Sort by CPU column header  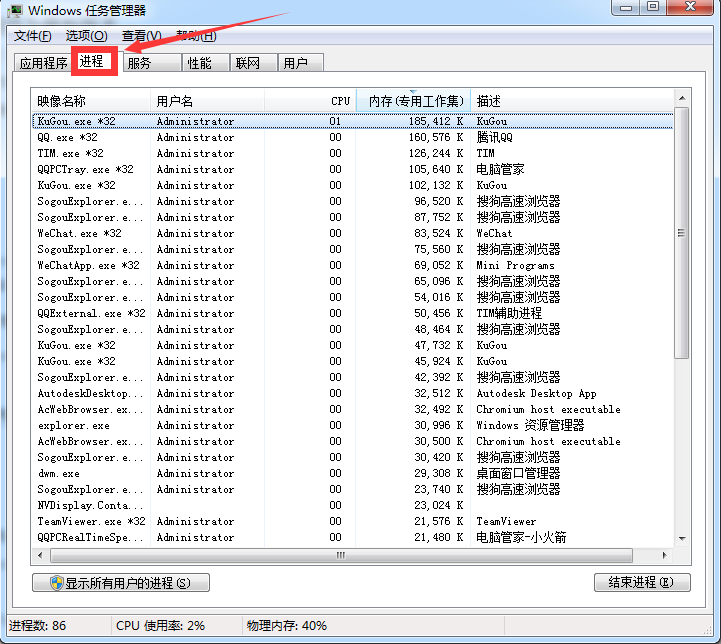(310, 101)
